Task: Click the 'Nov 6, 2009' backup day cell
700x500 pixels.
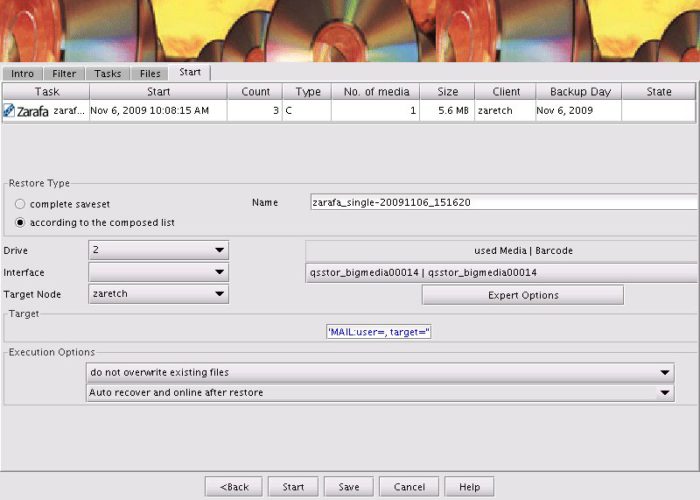Action: (x=579, y=111)
